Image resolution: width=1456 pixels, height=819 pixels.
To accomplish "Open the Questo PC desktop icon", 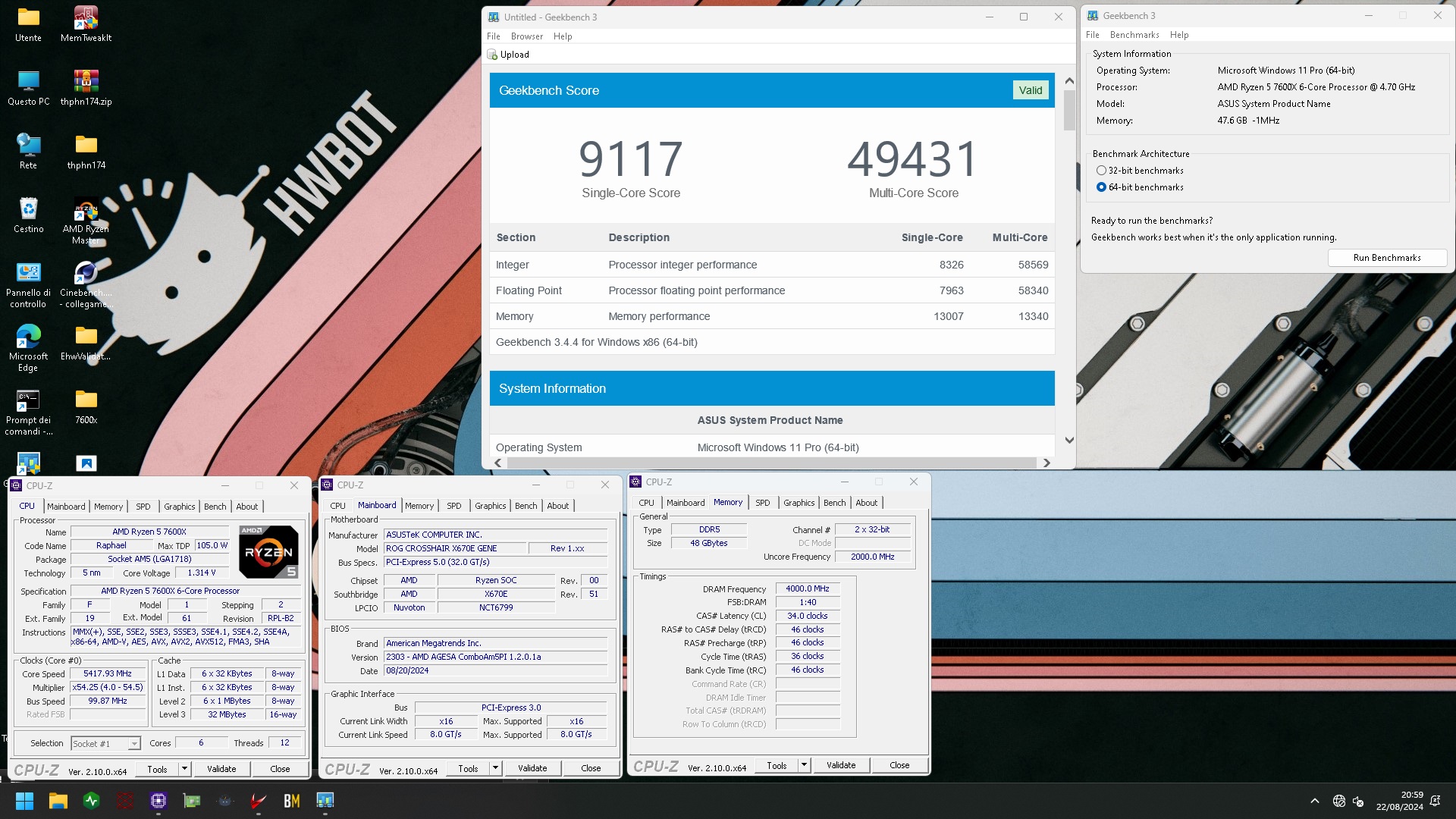I will tap(28, 87).
